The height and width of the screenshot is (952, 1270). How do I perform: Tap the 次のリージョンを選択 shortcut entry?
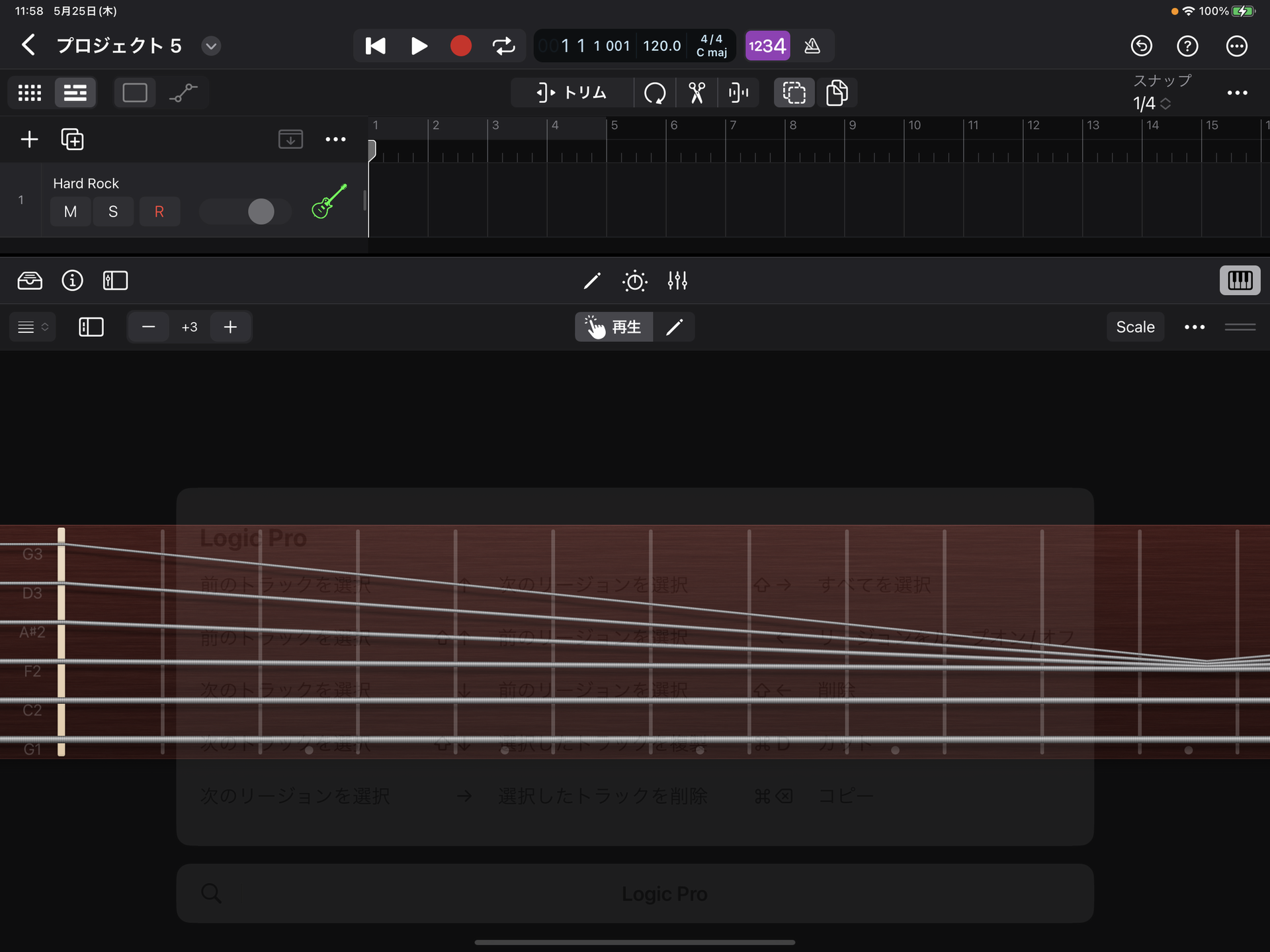pos(295,796)
